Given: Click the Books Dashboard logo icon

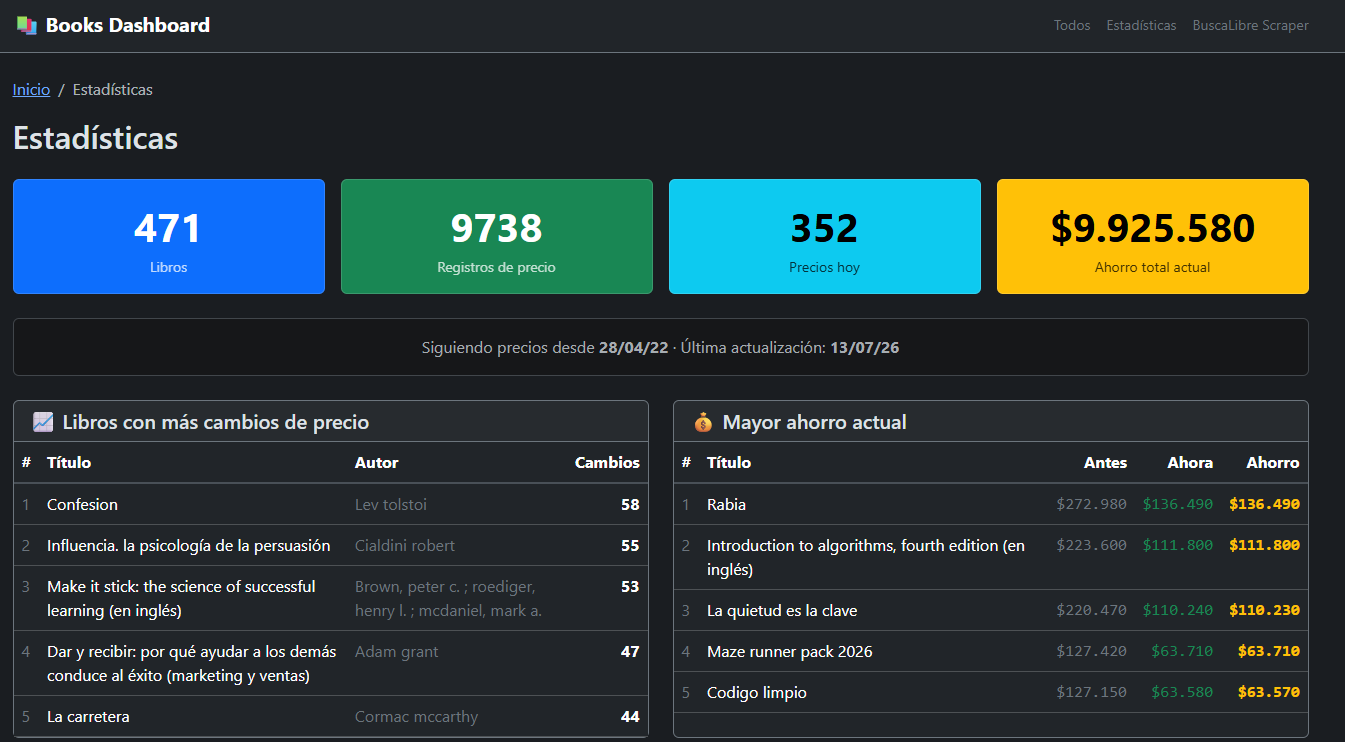Looking at the screenshot, I should [27, 25].
